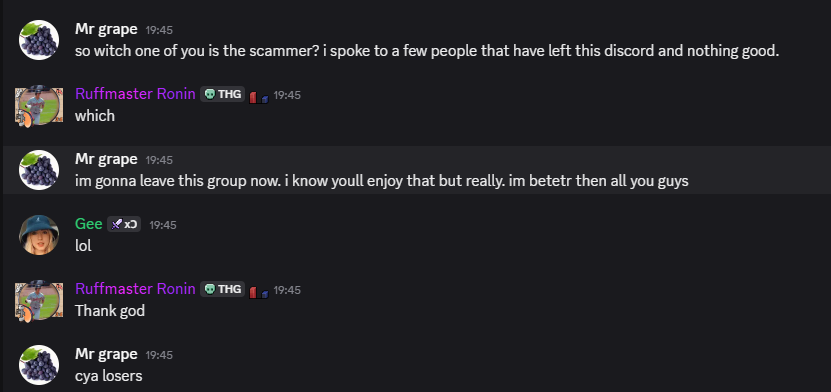
Task: Click the role icon after THG above "Thank god"
Action: (x=259, y=292)
